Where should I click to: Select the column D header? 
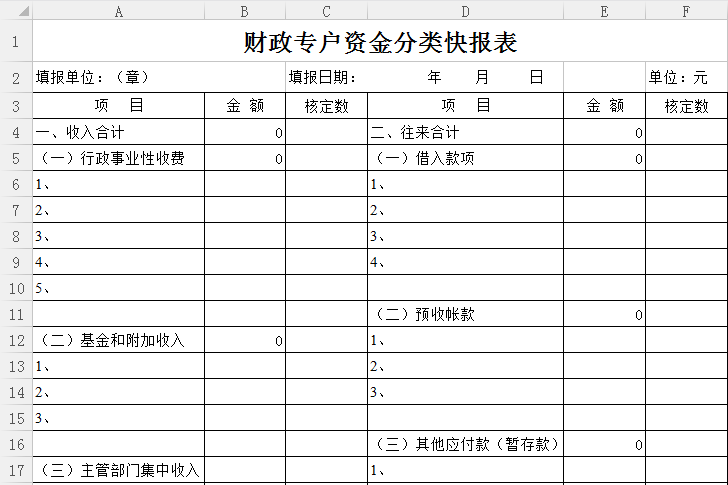[x=465, y=11]
